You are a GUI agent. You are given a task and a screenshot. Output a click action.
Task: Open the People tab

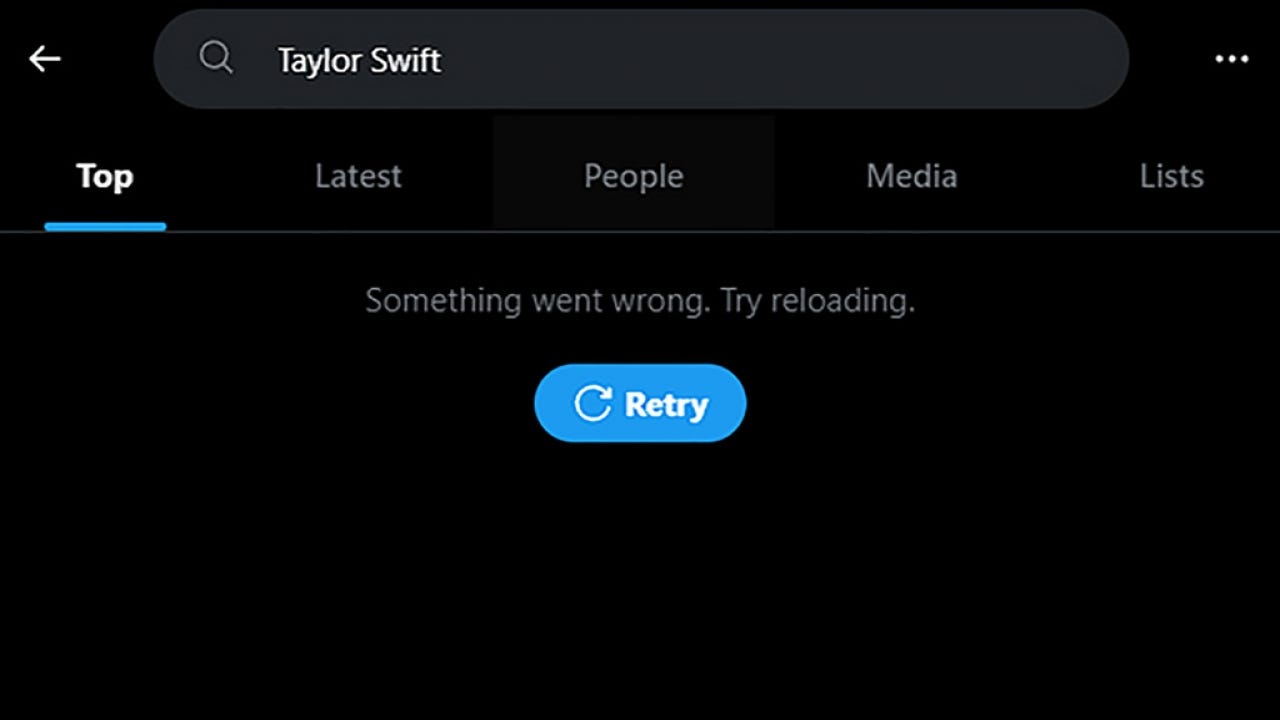tap(634, 176)
